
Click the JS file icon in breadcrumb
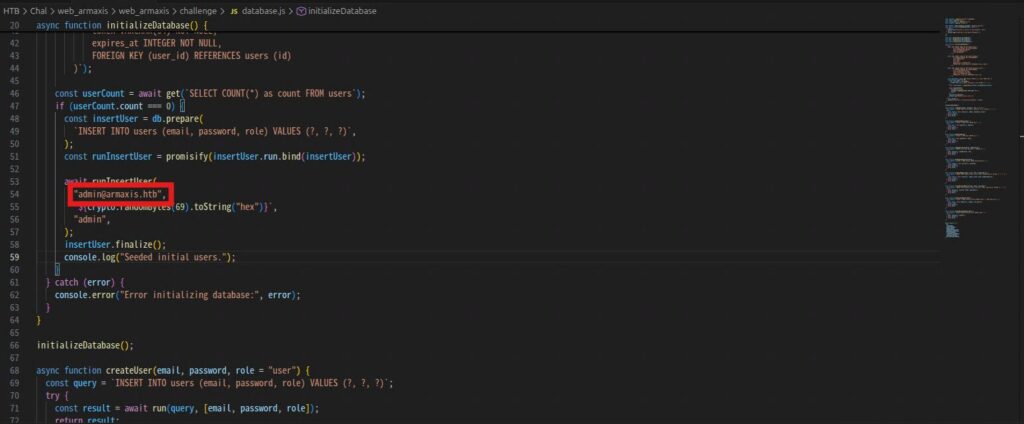click(234, 11)
